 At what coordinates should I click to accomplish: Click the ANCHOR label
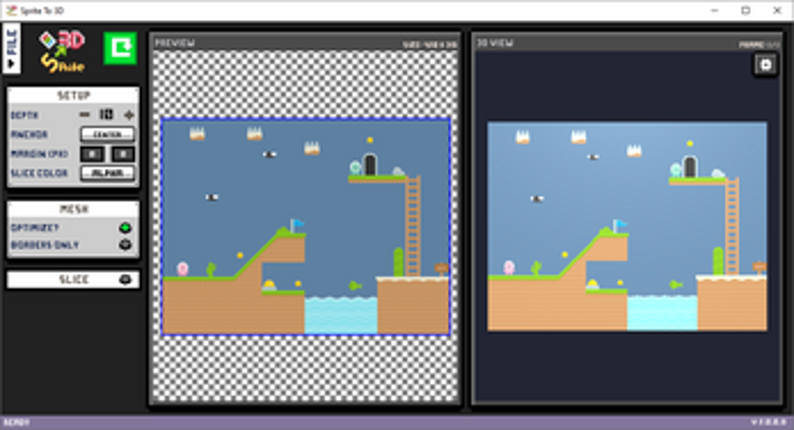[x=29, y=135]
